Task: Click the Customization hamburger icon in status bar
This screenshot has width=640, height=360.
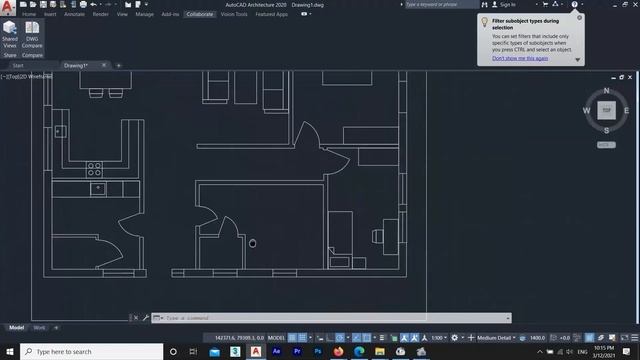Action: point(635,338)
